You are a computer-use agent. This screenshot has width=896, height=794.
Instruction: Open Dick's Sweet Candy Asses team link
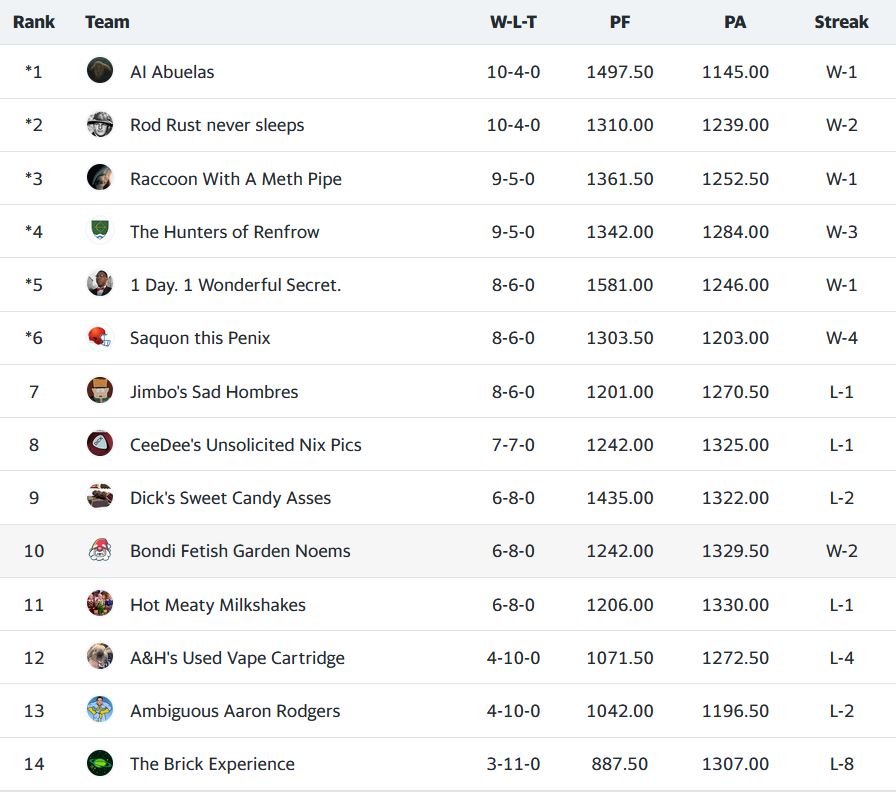(x=230, y=498)
